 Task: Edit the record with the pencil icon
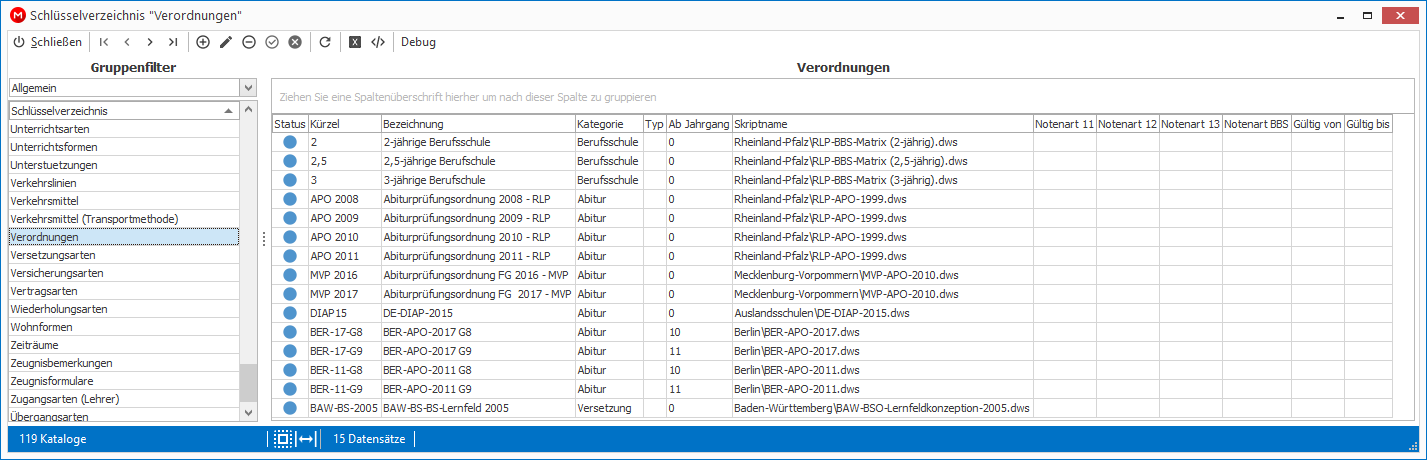[x=226, y=42]
